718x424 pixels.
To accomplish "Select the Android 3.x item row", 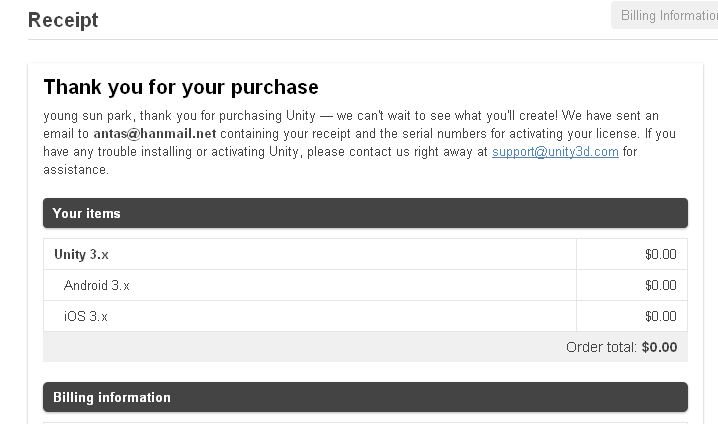I will [365, 285].
